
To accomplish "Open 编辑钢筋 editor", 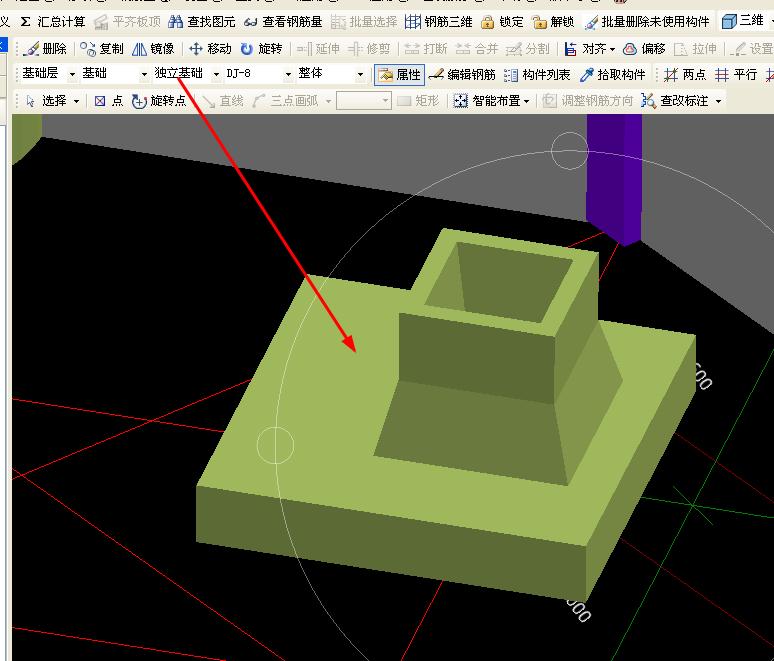I will tap(462, 75).
